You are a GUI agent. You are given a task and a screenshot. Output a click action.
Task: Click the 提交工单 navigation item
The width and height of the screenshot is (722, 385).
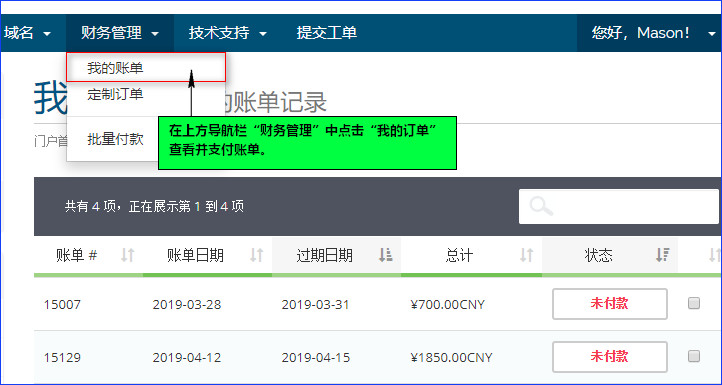326,33
